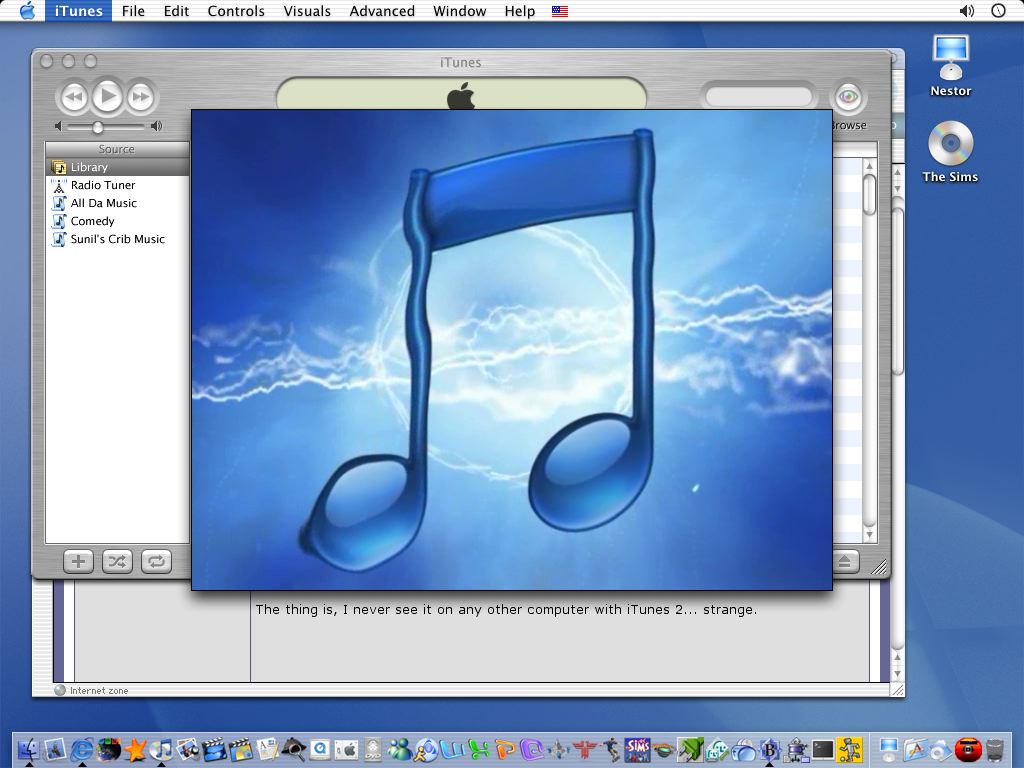Select the Nestor desktop drive icon
The width and height of the screenshot is (1024, 768).
pyautogui.click(x=950, y=65)
